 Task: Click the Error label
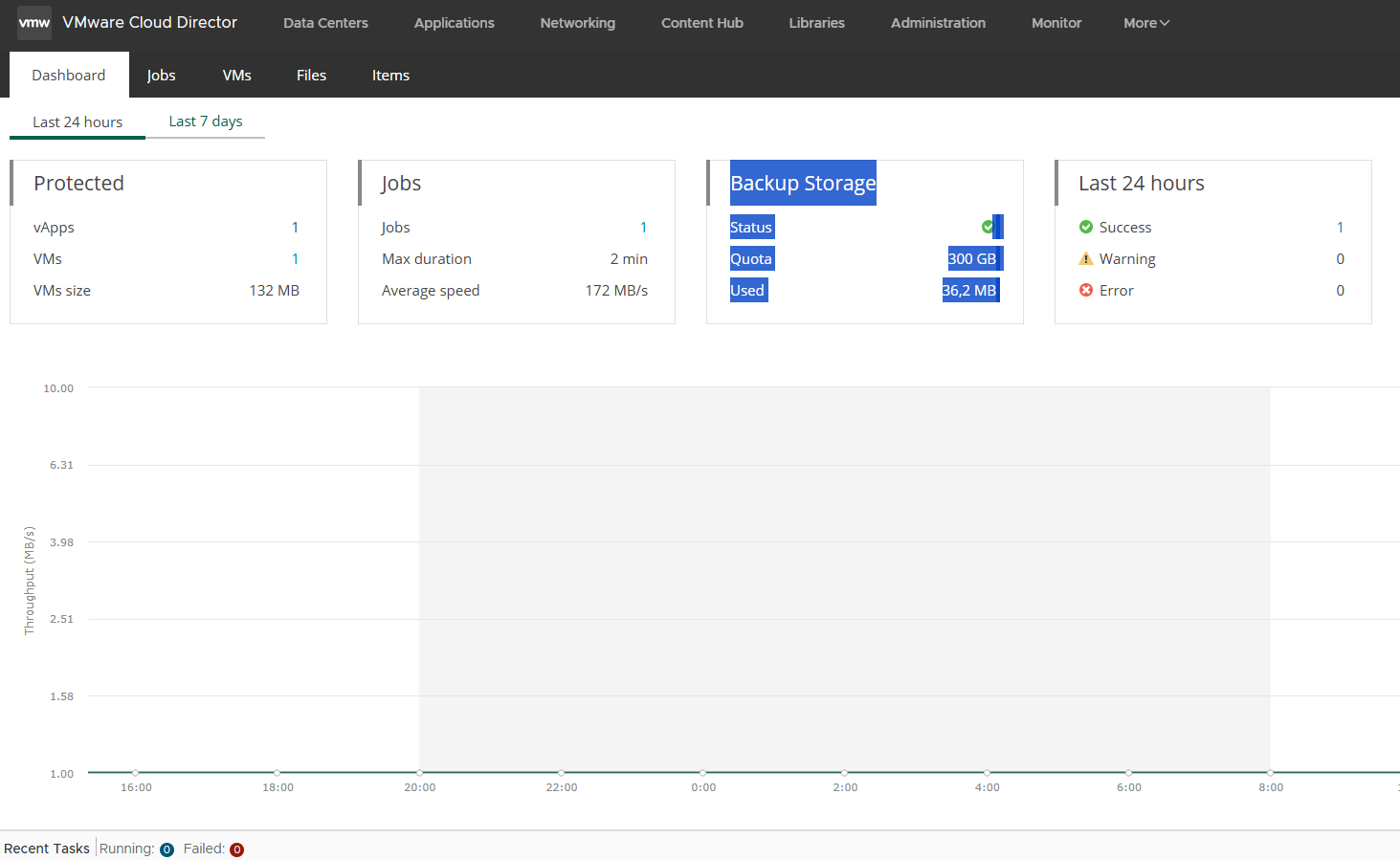coord(1117,290)
